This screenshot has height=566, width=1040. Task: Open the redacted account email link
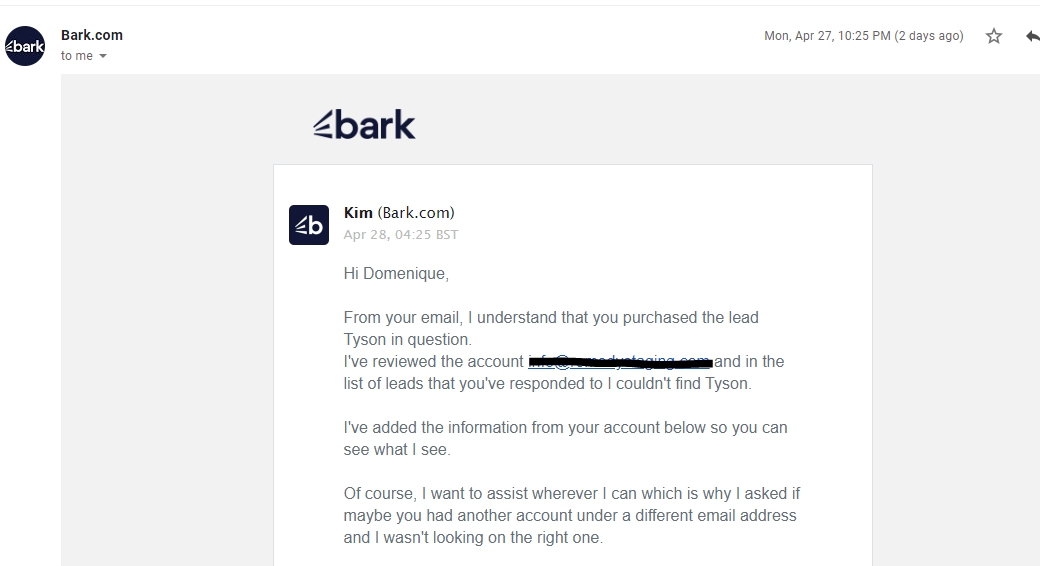point(620,361)
